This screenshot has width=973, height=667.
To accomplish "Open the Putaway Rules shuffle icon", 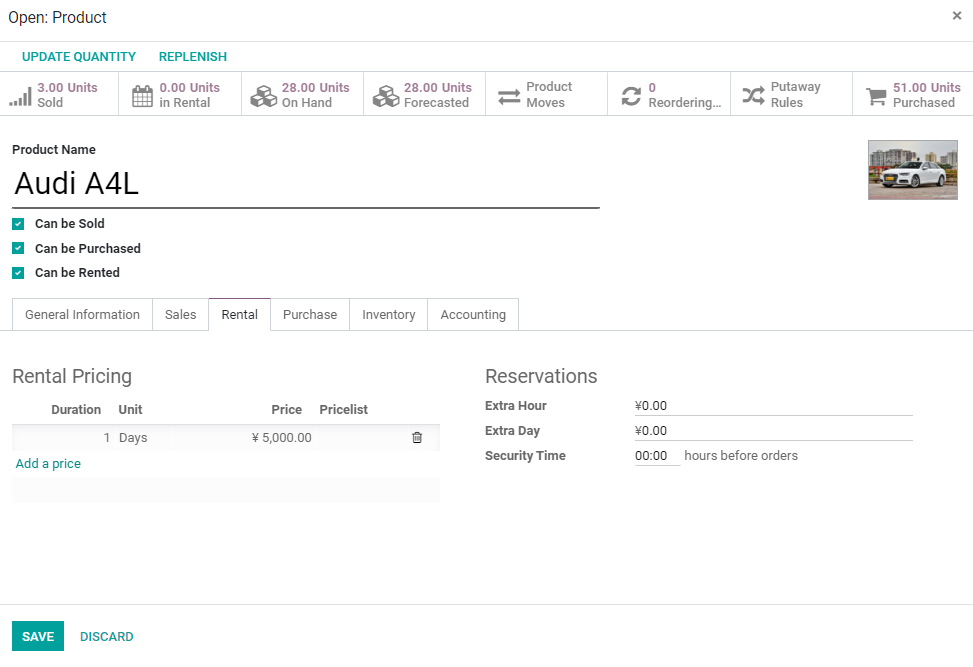I will click(753, 96).
